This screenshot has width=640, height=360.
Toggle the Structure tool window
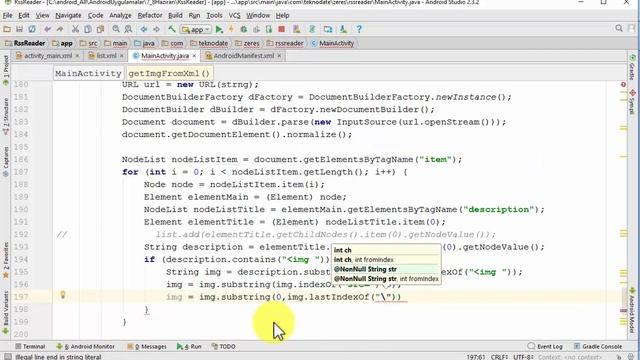pos(5,116)
